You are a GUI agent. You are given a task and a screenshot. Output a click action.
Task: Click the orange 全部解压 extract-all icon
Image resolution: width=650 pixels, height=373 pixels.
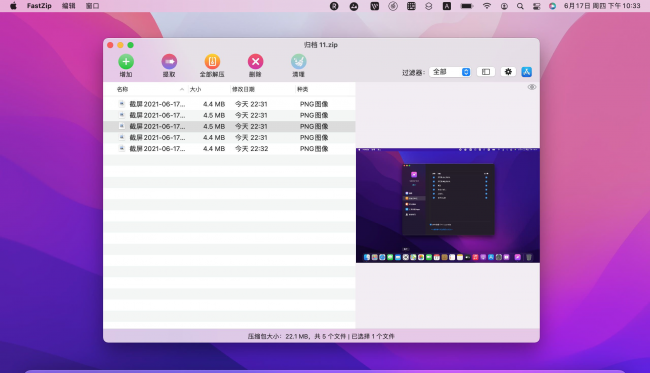point(212,62)
